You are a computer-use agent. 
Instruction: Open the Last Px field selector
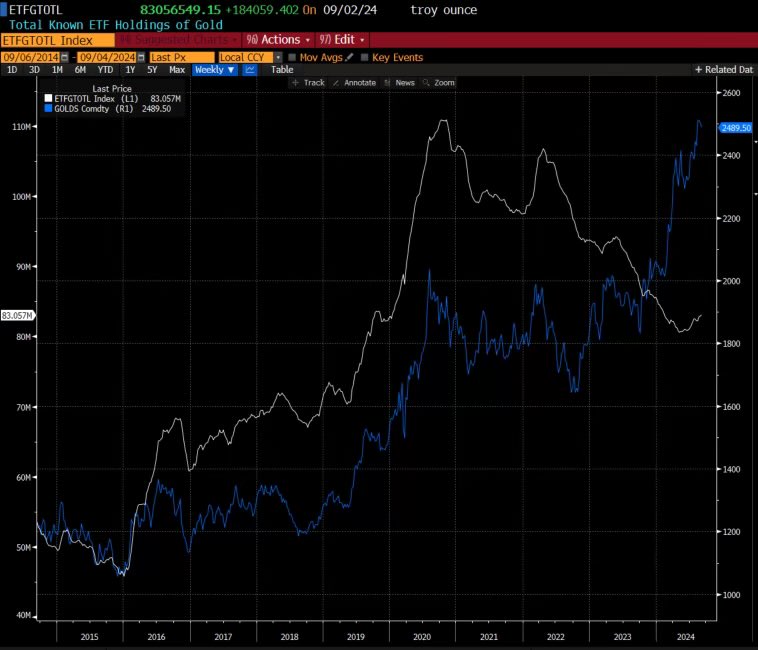pos(182,58)
